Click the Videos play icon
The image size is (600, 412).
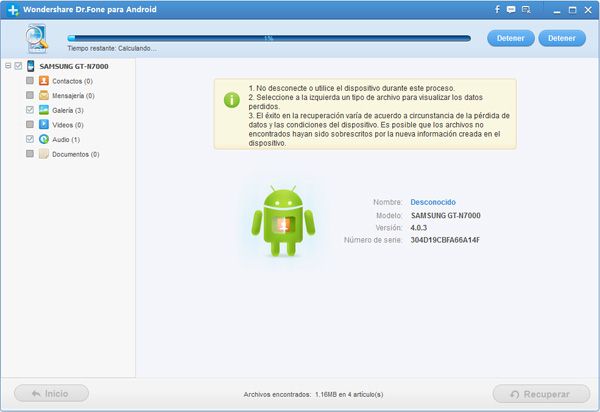click(44, 124)
